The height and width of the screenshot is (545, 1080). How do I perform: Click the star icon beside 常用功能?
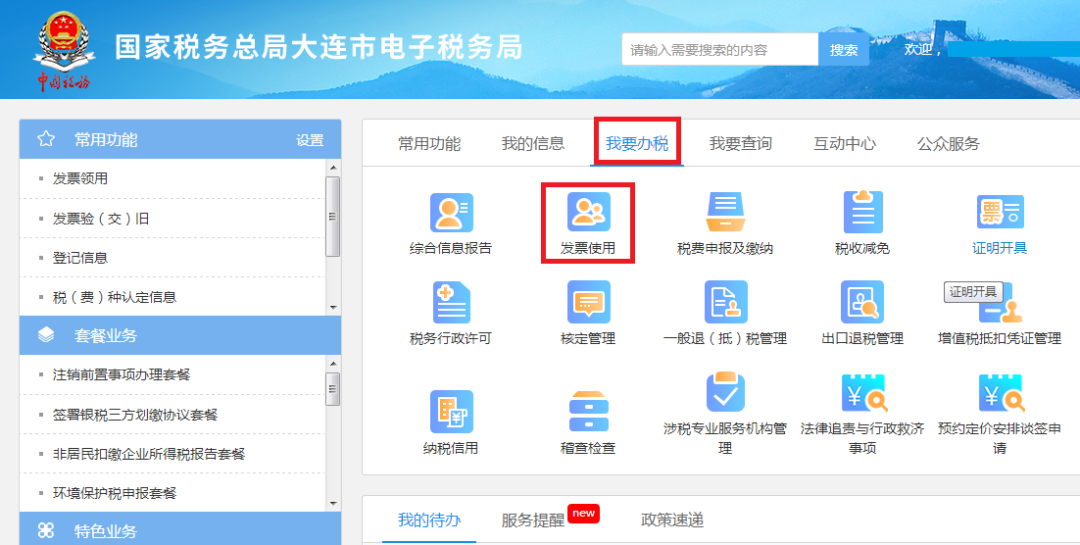point(46,139)
